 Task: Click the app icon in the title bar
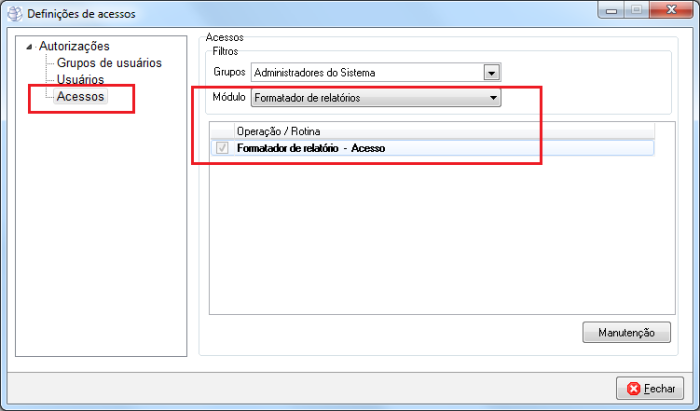(x=14, y=14)
